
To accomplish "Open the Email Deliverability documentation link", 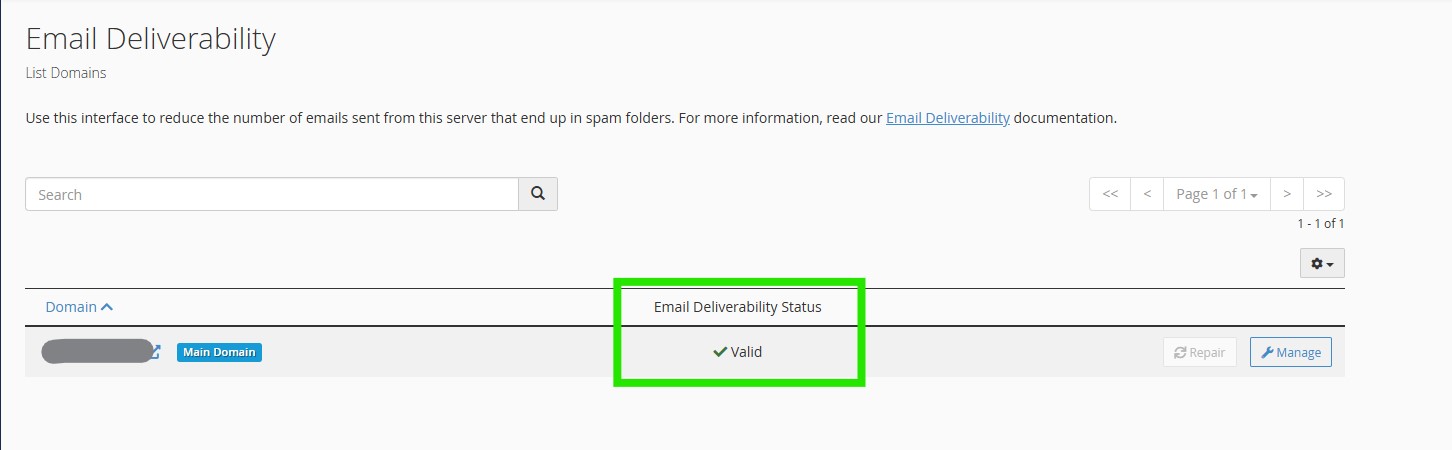I will click(948, 118).
